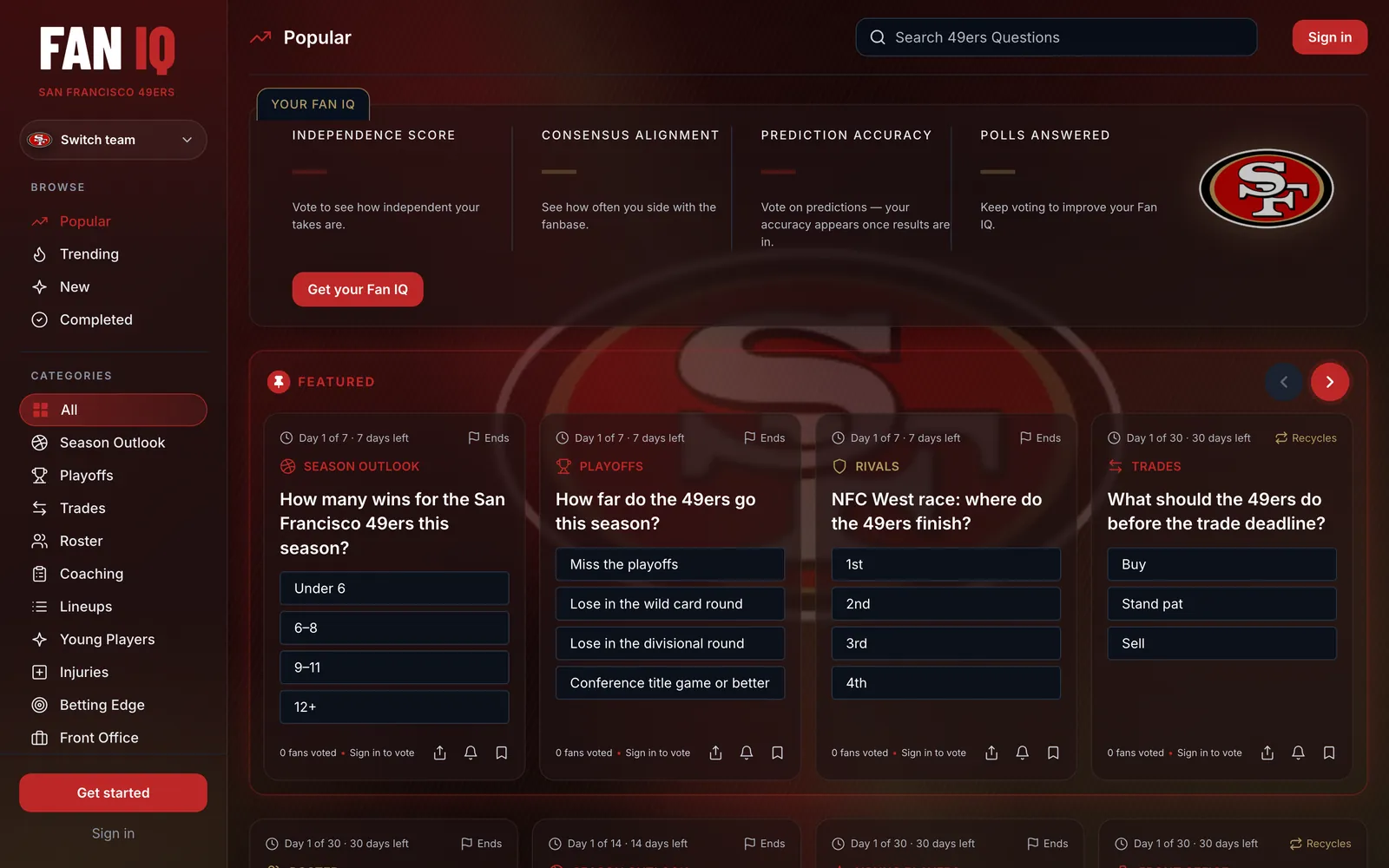The width and height of the screenshot is (1389, 868).
Task: Go to previous featured polls
Action: point(1284,382)
